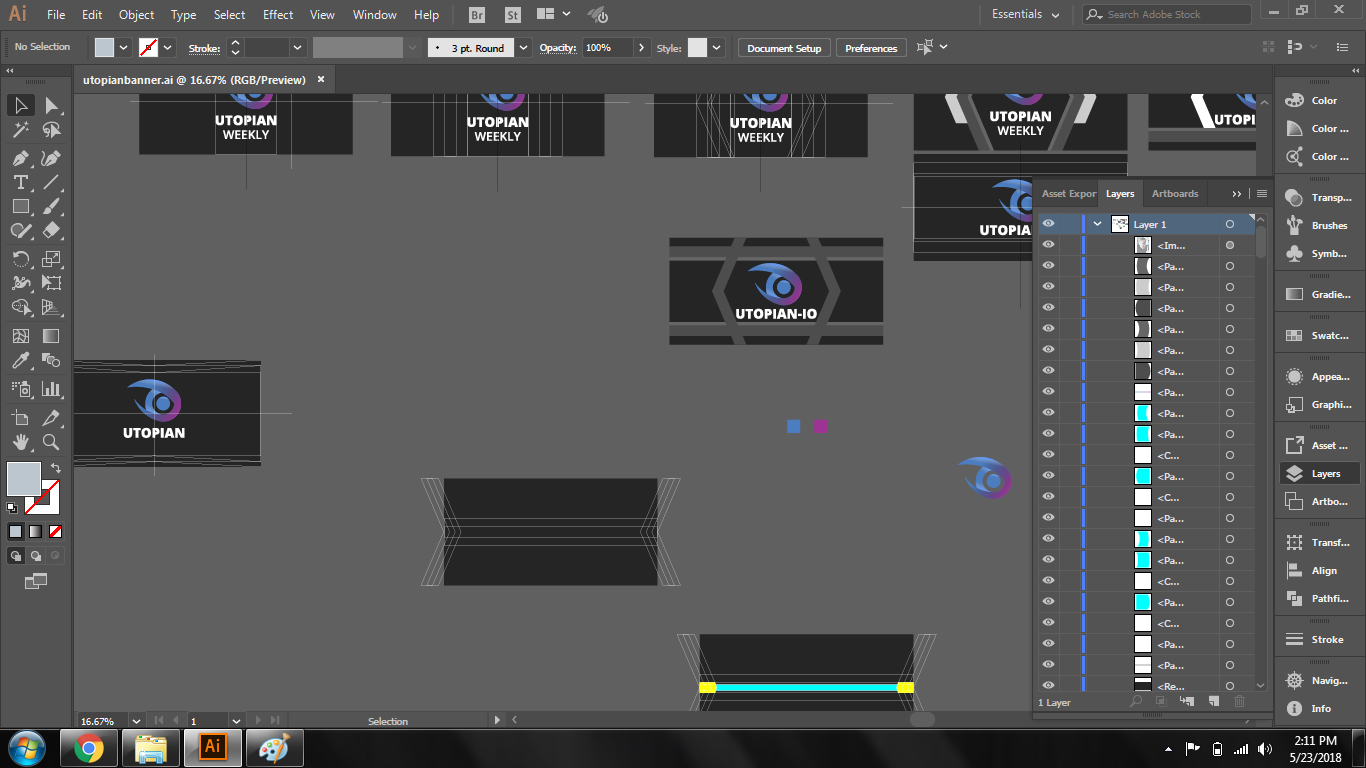Open the Effect menu
Viewport: 1366px width, 768px height.
click(278, 15)
